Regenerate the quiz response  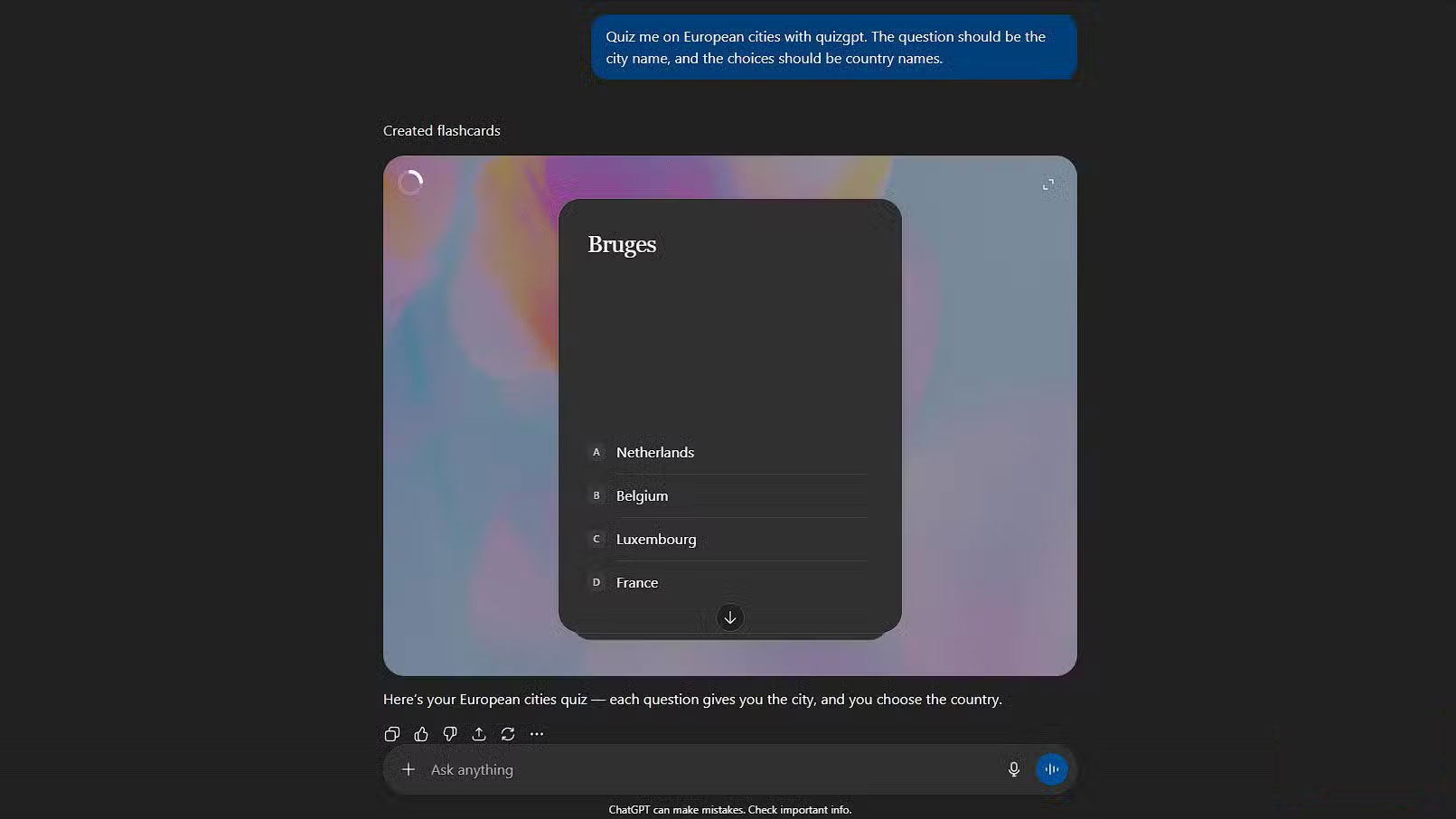[508, 733]
